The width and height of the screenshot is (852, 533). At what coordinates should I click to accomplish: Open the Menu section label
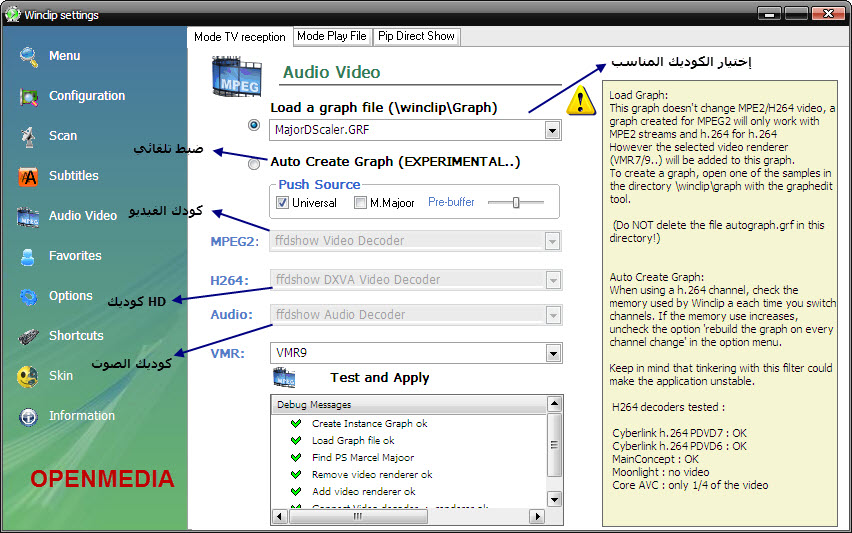pos(65,56)
